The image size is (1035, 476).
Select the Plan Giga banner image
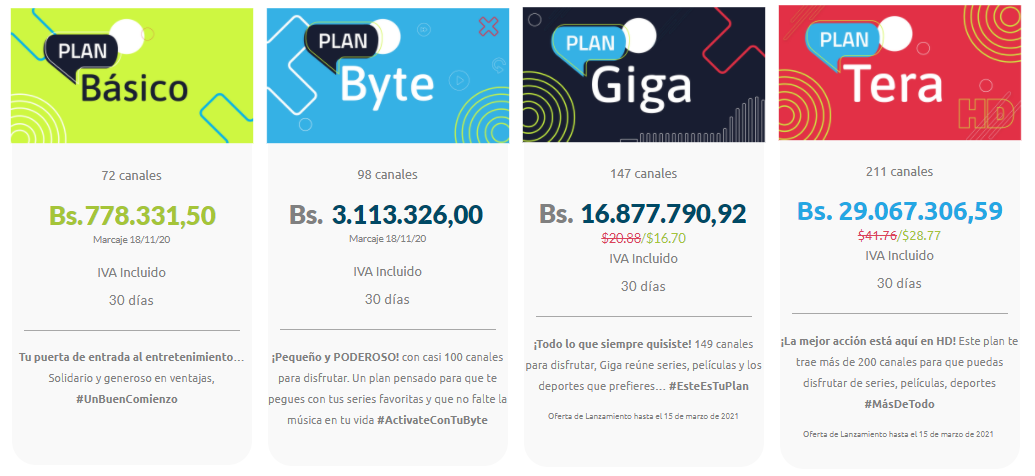pyautogui.click(x=643, y=75)
